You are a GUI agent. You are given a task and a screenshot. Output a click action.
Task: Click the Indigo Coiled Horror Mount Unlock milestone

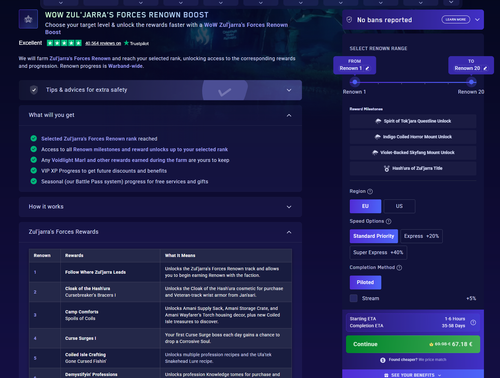(413, 137)
